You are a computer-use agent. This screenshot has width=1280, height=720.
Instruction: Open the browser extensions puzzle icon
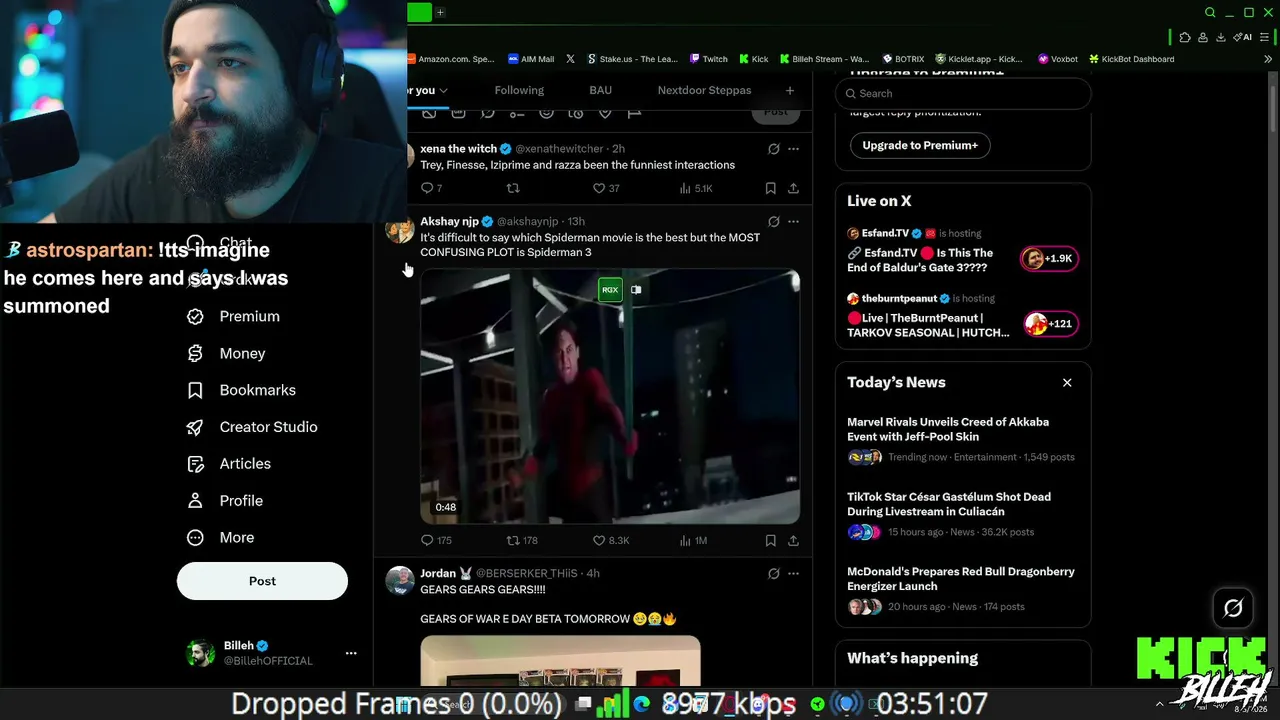(x=1185, y=37)
